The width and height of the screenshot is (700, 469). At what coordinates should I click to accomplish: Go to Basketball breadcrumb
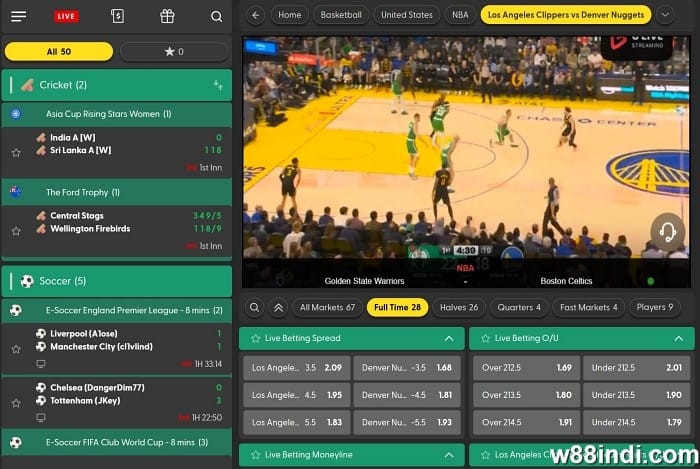341,15
